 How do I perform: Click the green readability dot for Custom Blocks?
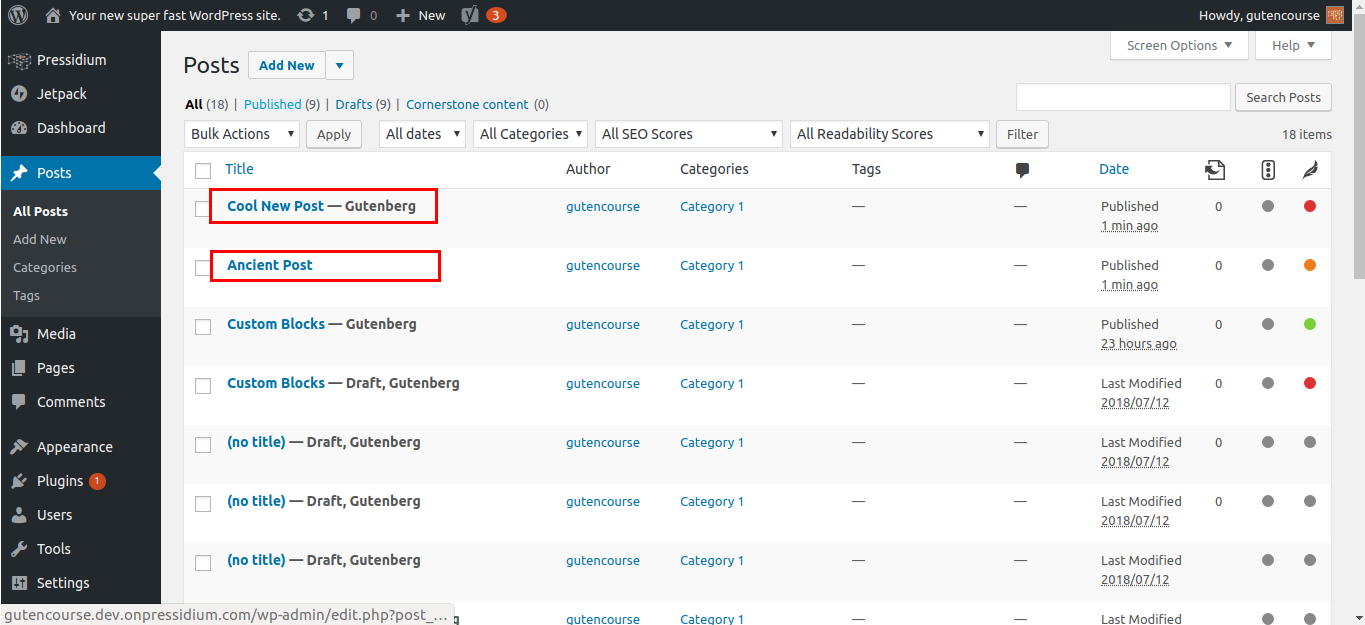point(1310,324)
